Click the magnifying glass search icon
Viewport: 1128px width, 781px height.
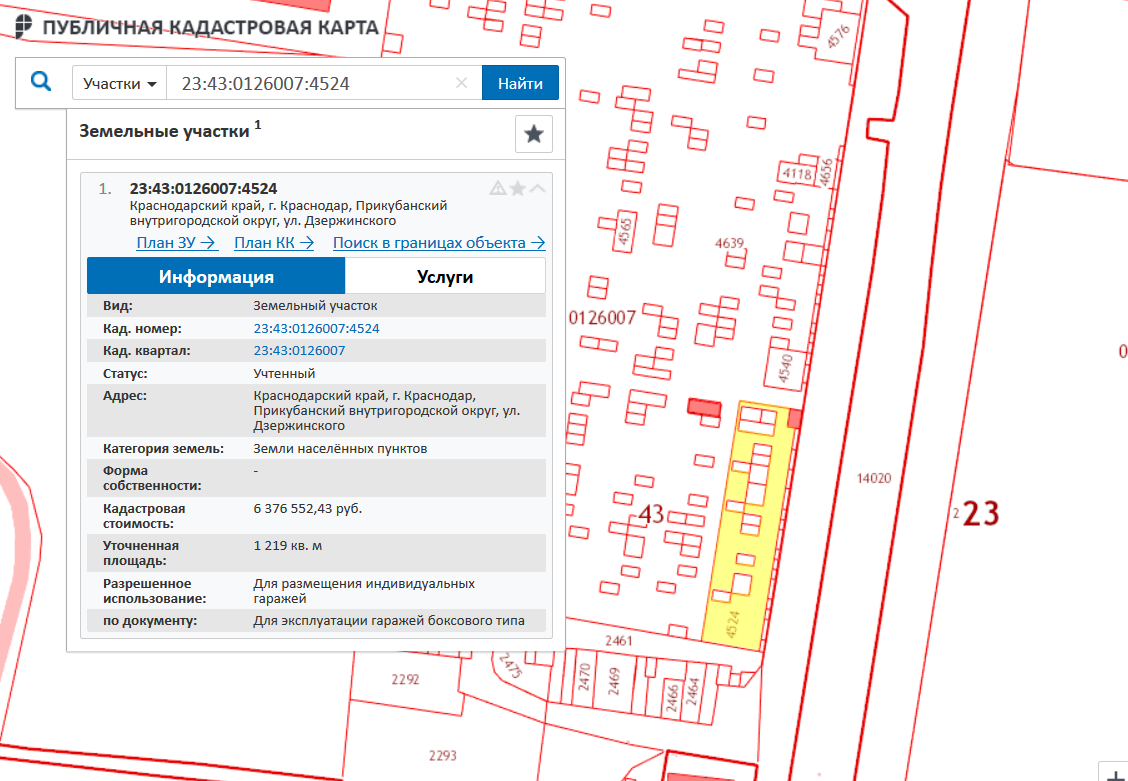click(41, 82)
